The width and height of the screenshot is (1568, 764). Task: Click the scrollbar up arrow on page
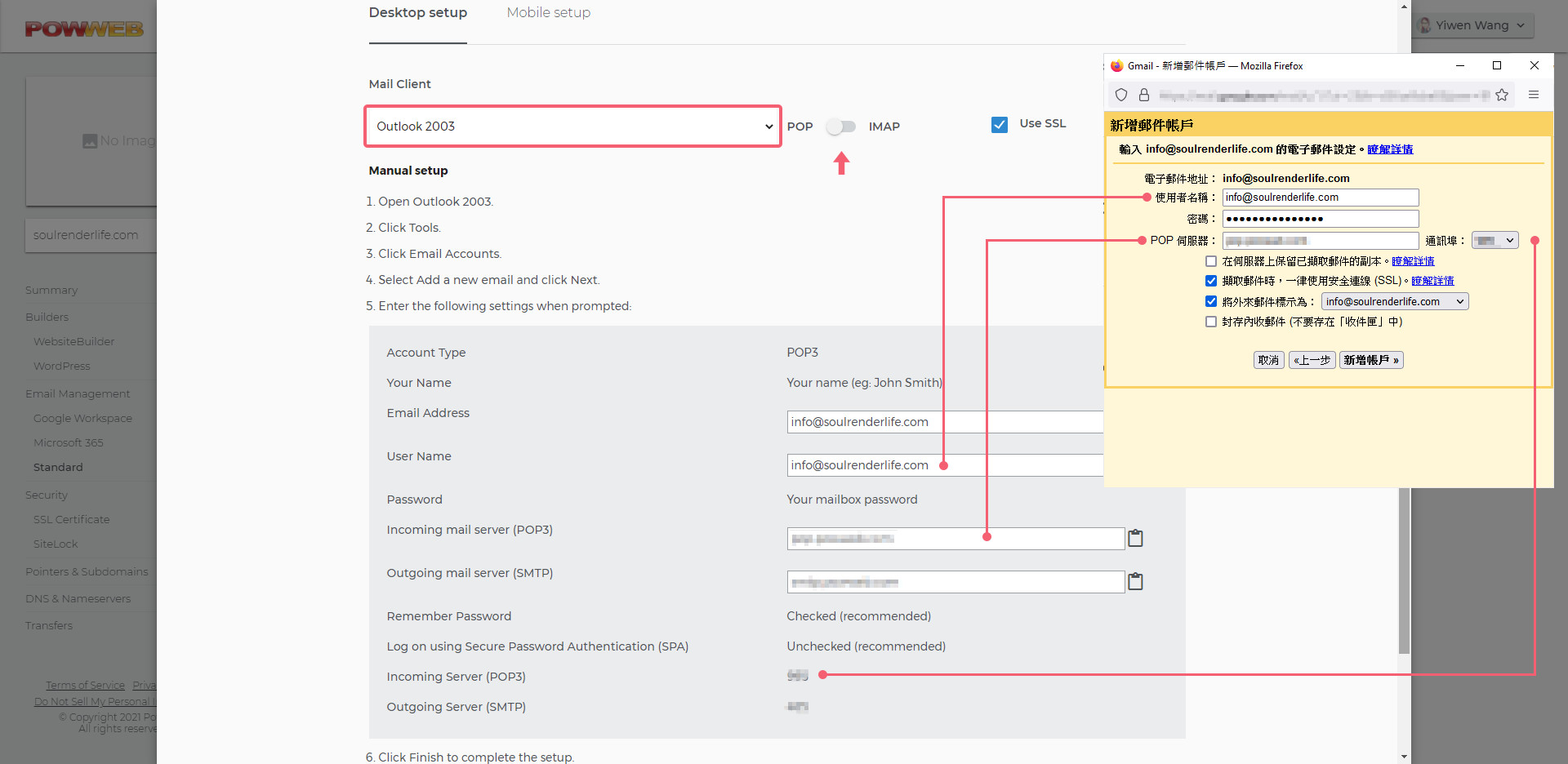pos(1405,7)
